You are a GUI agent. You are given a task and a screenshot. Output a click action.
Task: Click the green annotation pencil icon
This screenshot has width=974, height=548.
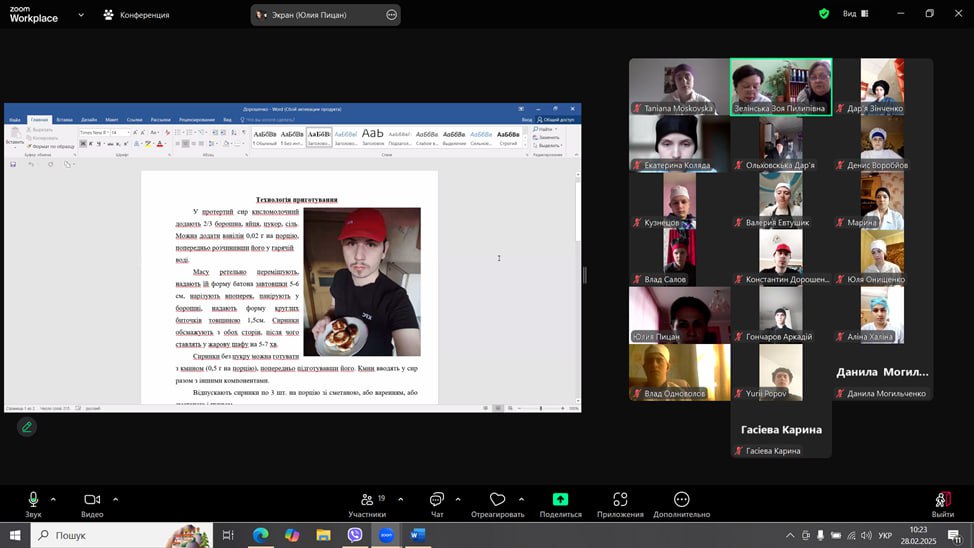pos(27,427)
